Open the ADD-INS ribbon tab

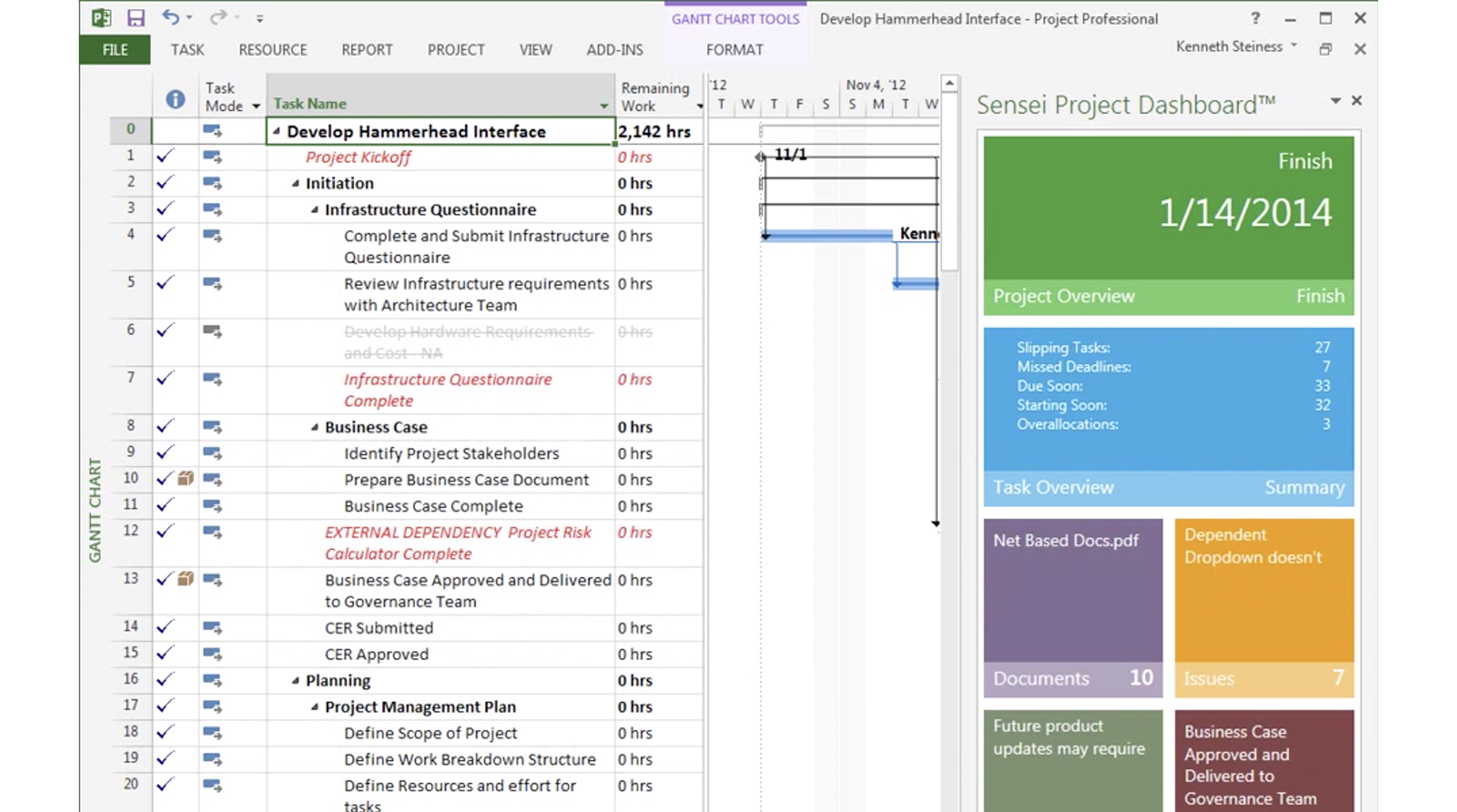pos(615,49)
